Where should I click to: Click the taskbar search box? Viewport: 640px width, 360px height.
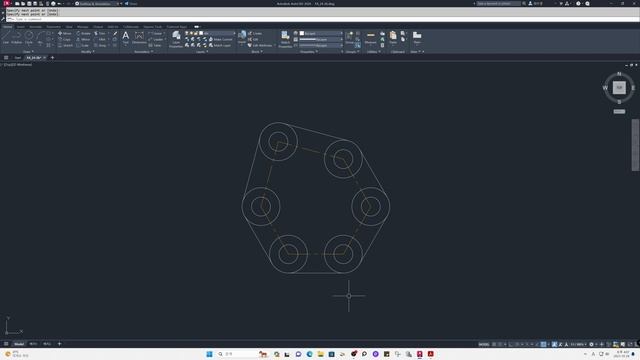[237, 354]
